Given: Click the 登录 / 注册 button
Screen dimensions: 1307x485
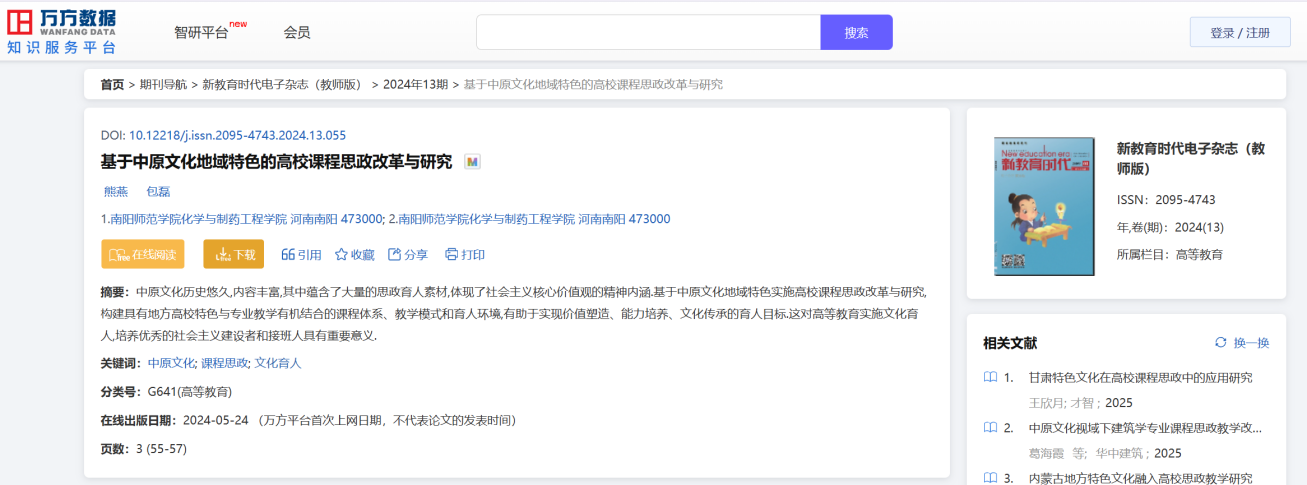Looking at the screenshot, I should click(x=1239, y=32).
